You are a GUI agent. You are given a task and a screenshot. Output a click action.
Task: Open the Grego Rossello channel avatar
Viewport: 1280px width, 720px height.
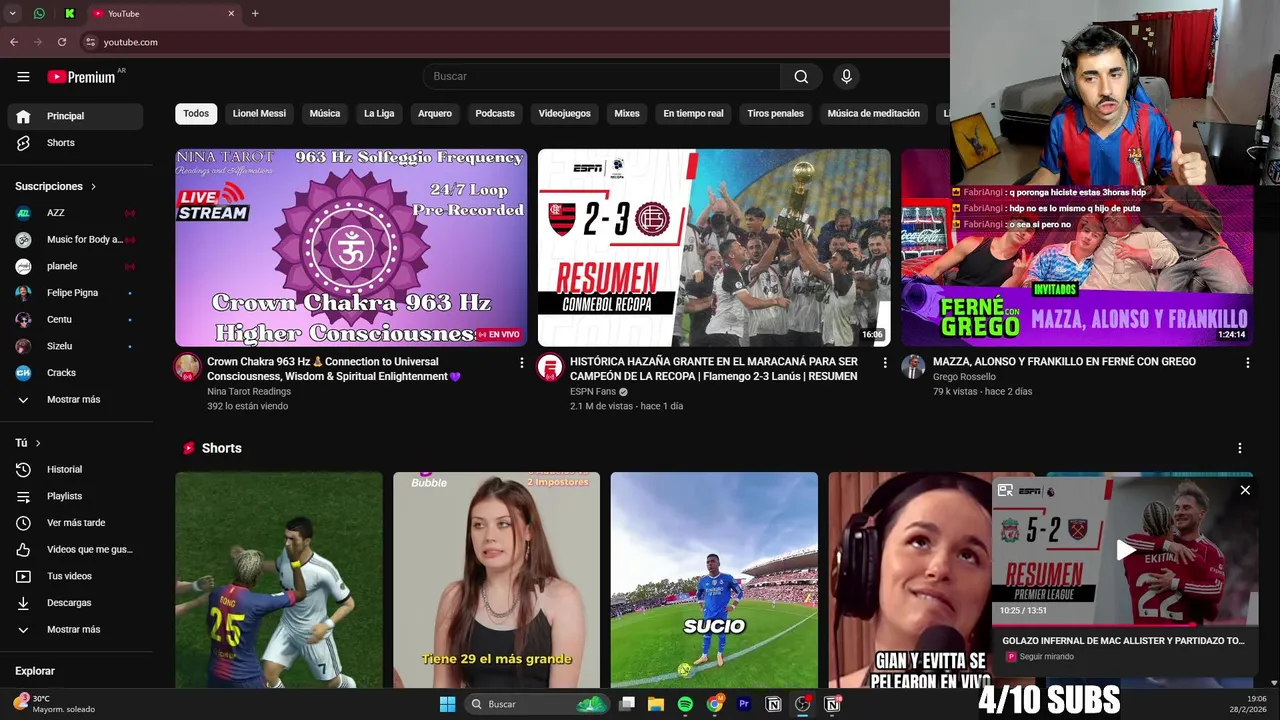[x=913, y=367]
